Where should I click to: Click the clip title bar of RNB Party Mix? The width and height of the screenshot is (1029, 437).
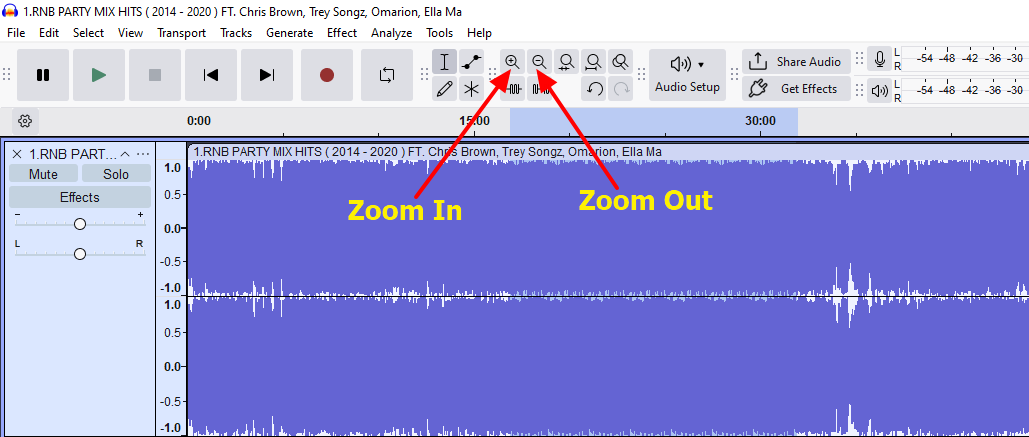point(608,152)
